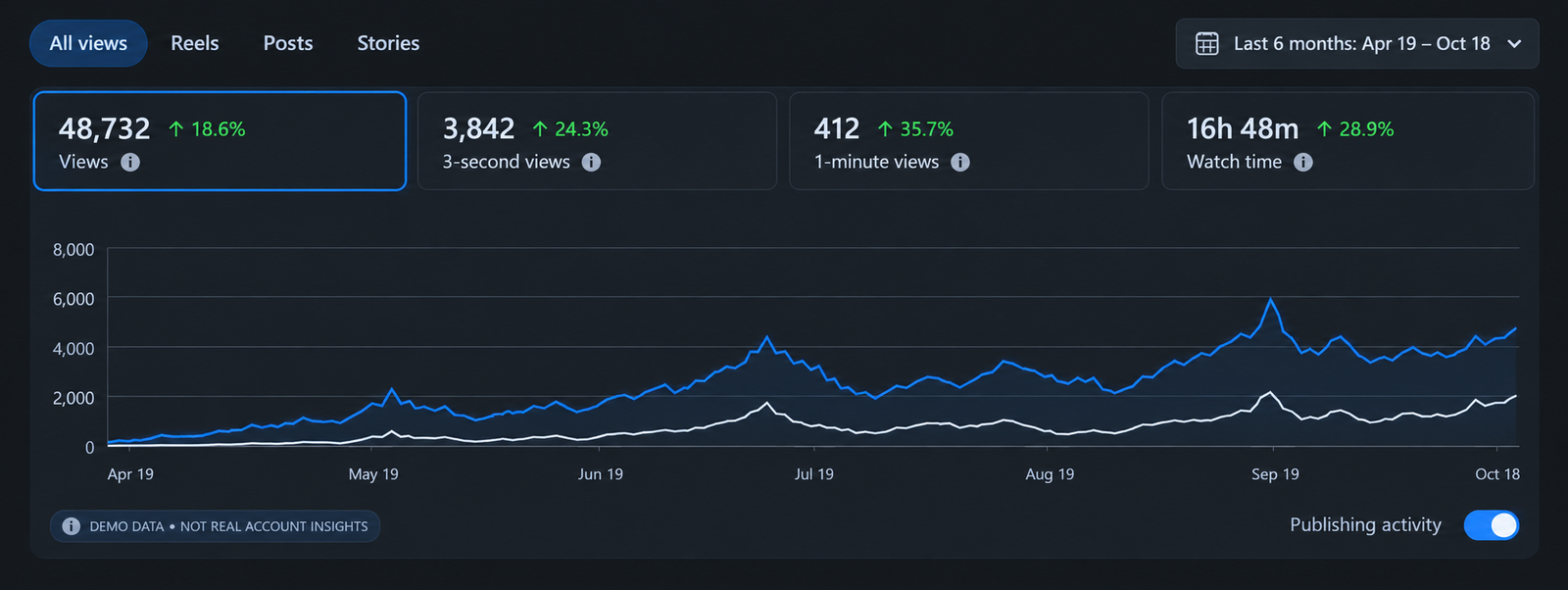
Task: Click the info icon in demo data badge
Action: point(72,526)
